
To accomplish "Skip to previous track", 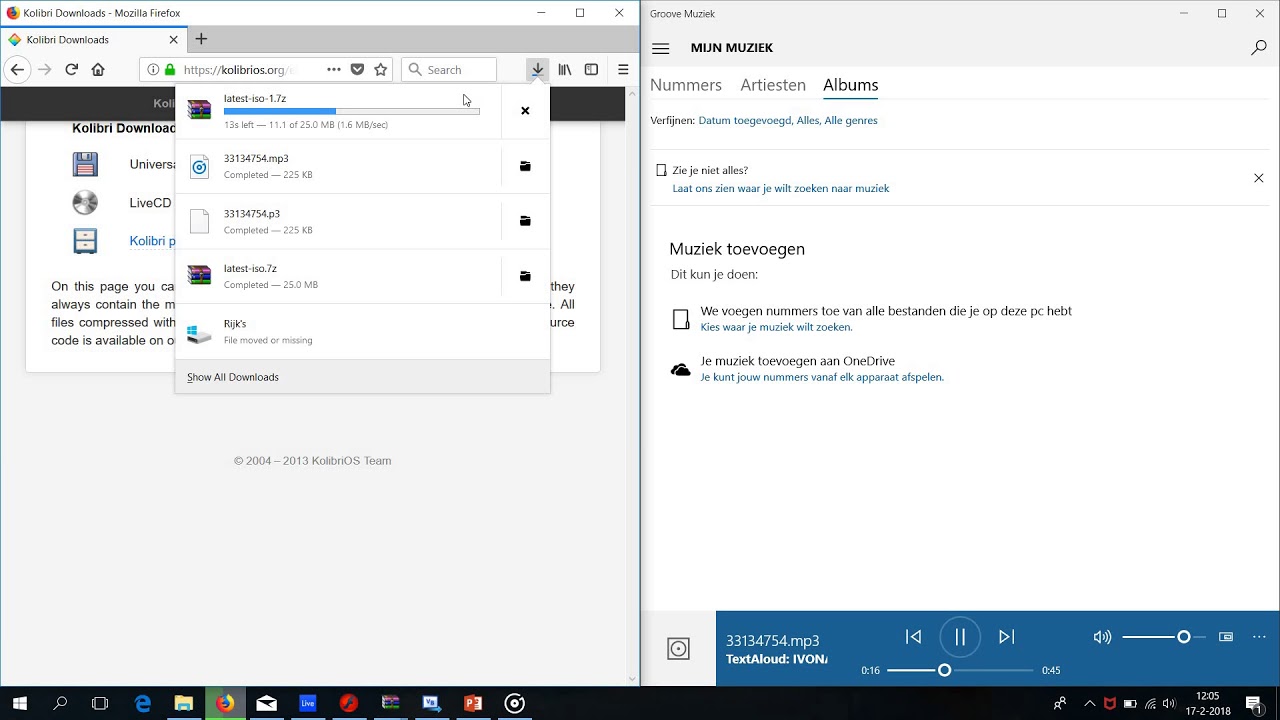I will click(x=913, y=637).
